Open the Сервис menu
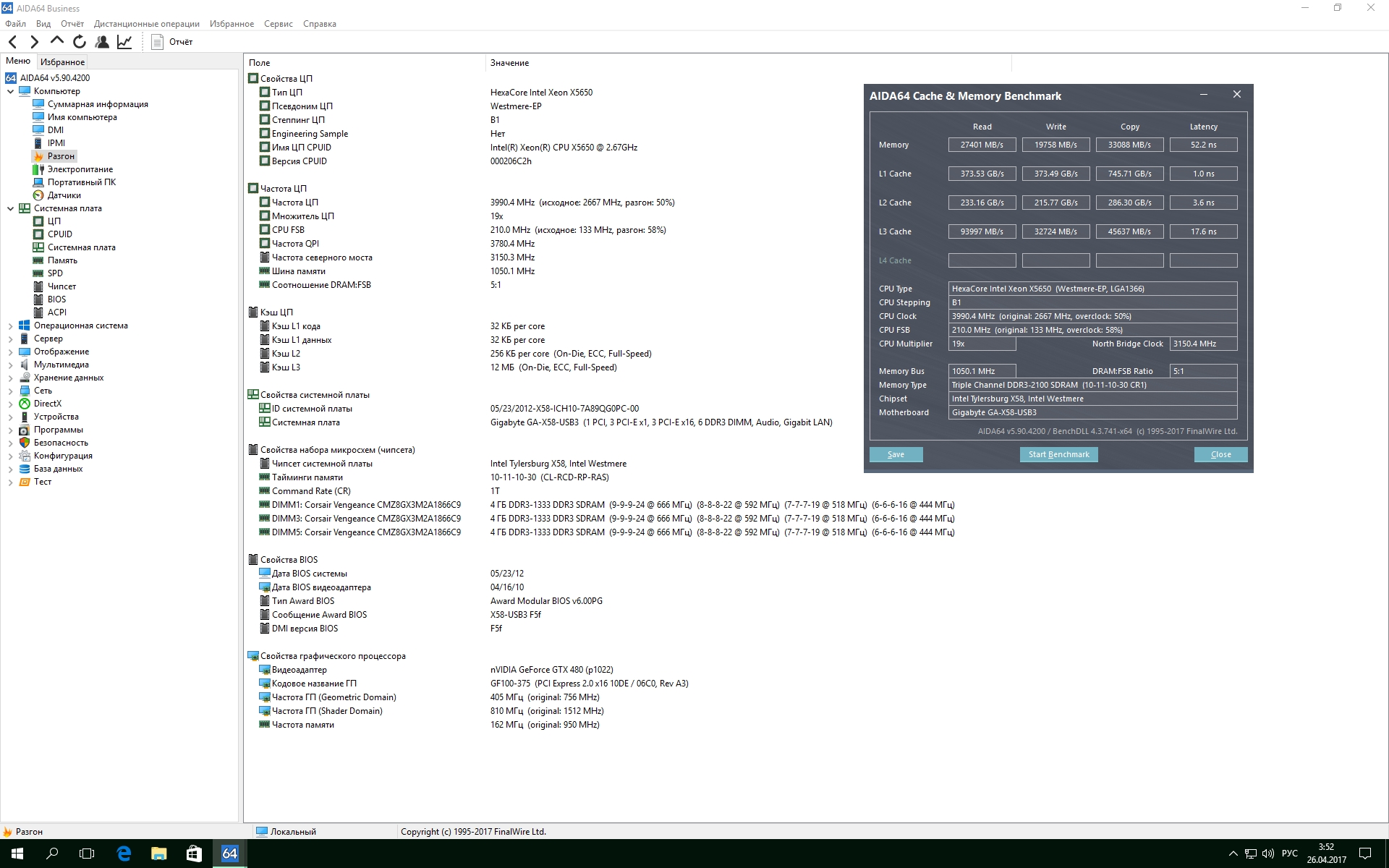This screenshot has width=1389, height=868. click(x=278, y=24)
